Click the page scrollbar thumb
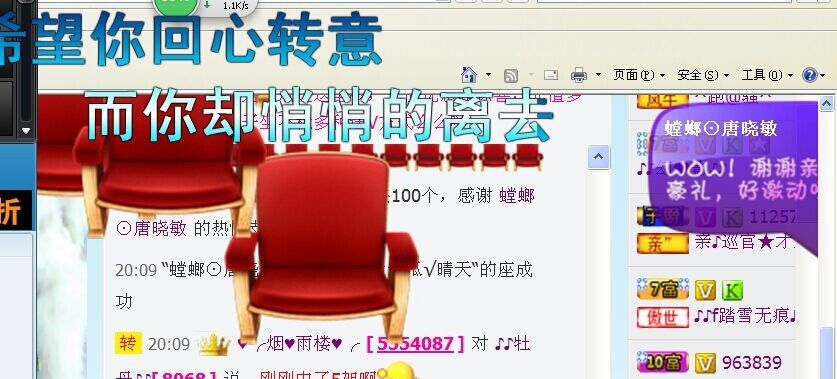 pyautogui.click(x=827, y=352)
